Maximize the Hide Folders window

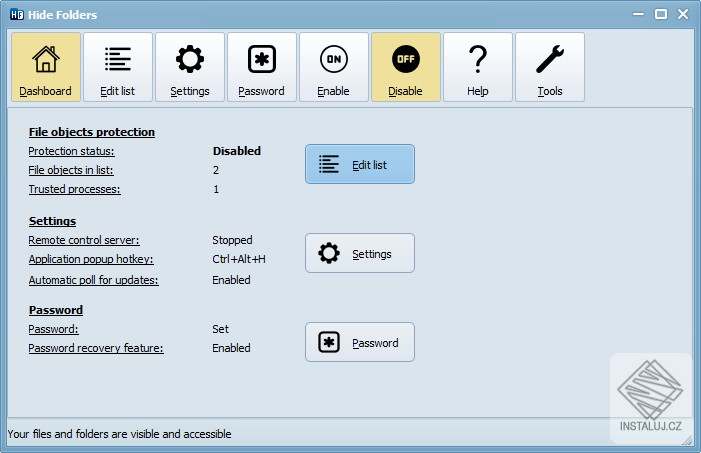click(x=661, y=14)
